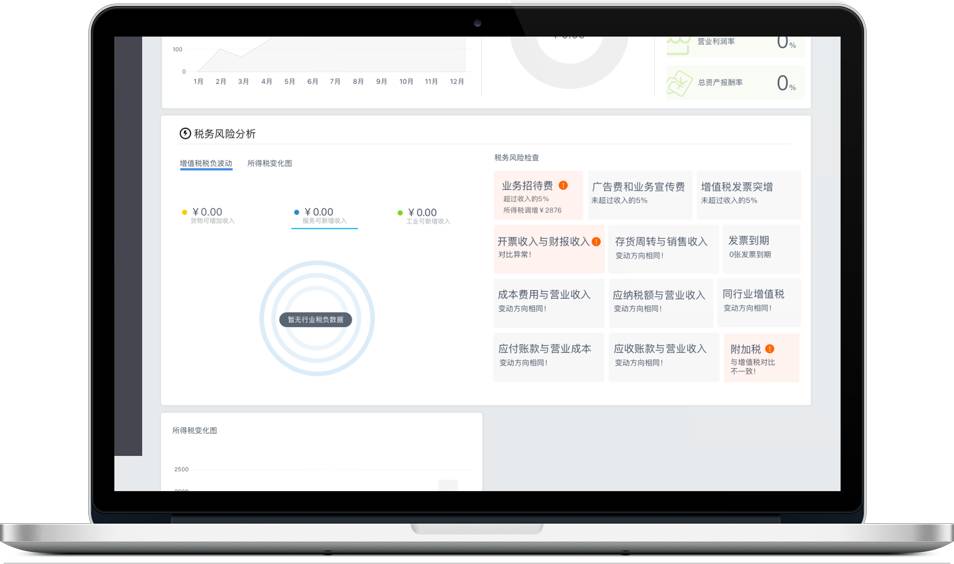Select the green dot legend indicator

pos(400,212)
